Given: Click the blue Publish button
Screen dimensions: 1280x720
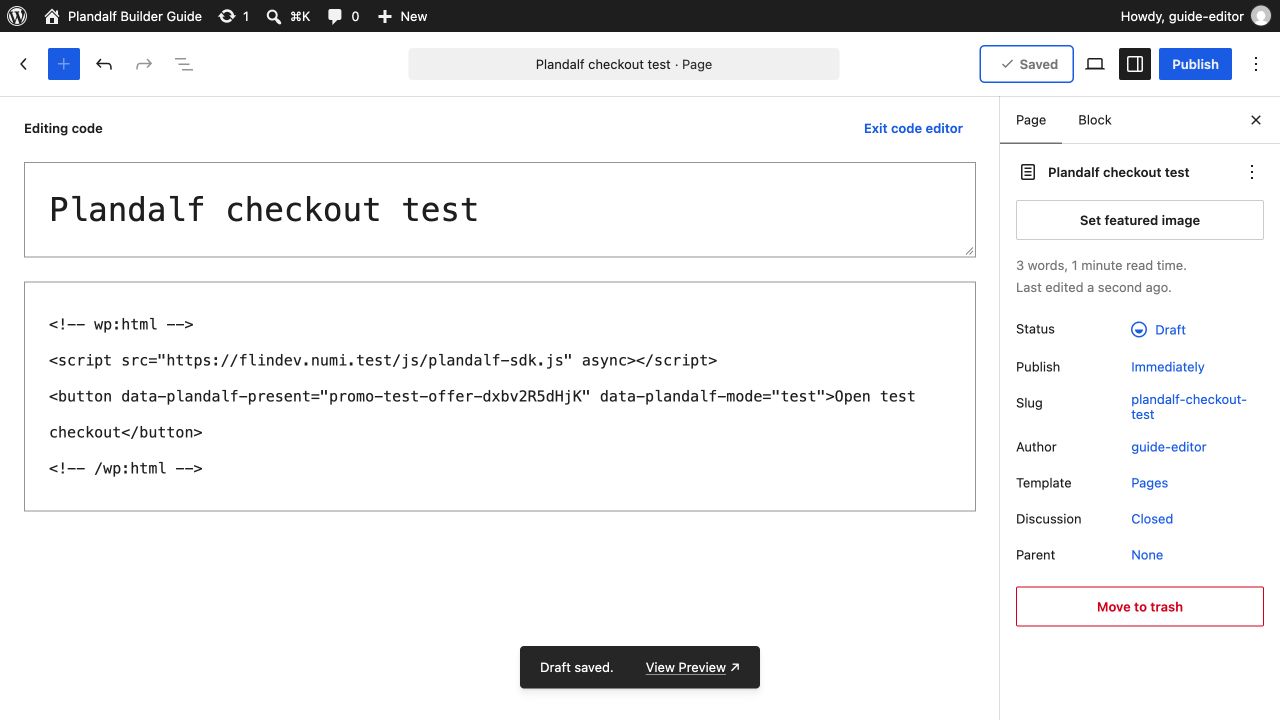Looking at the screenshot, I should click(x=1195, y=64).
